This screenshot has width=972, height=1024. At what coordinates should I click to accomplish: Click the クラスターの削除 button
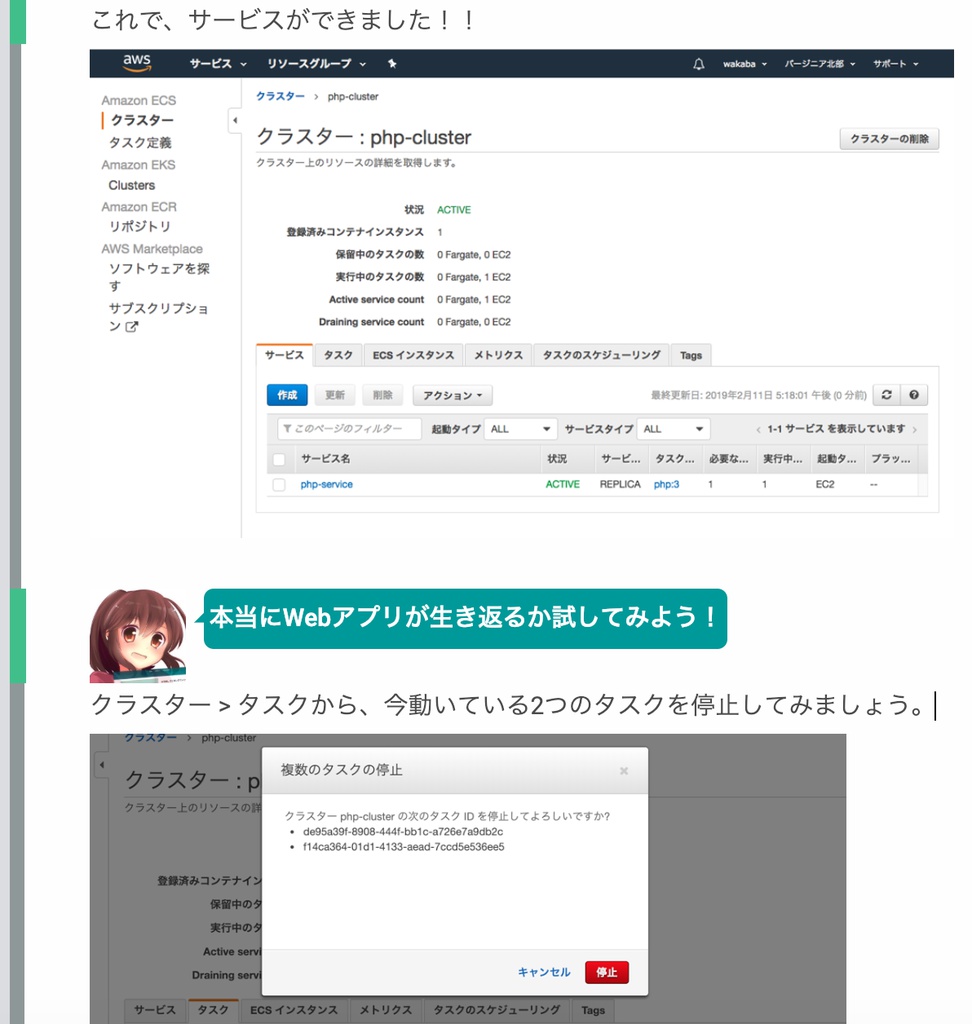pos(888,140)
